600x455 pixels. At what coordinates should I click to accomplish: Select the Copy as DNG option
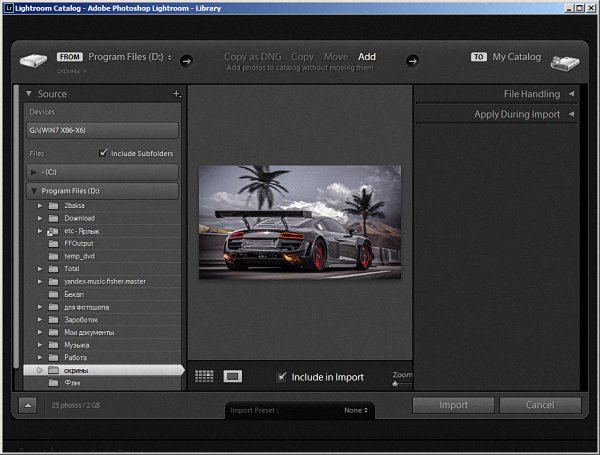tap(254, 57)
